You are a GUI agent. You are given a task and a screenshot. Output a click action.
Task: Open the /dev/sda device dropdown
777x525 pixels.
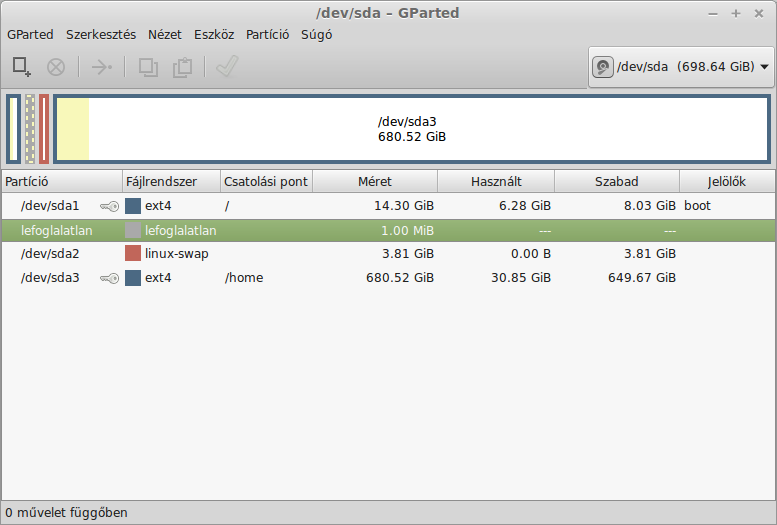[681, 67]
